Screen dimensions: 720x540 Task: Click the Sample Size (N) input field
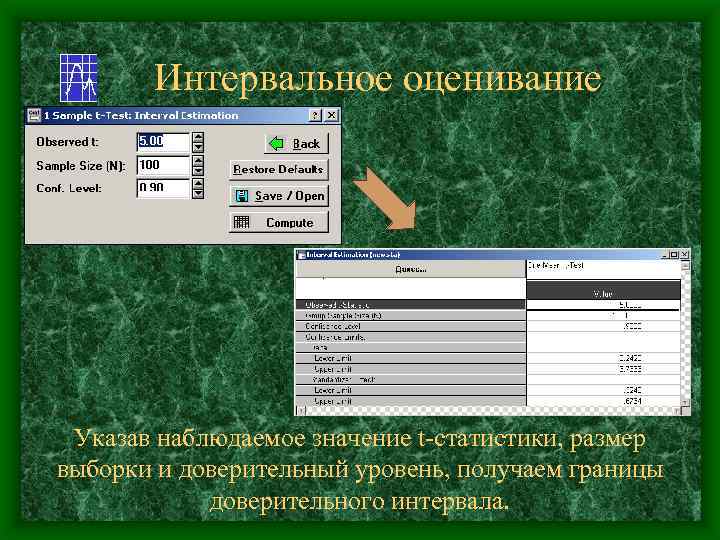pyautogui.click(x=163, y=165)
